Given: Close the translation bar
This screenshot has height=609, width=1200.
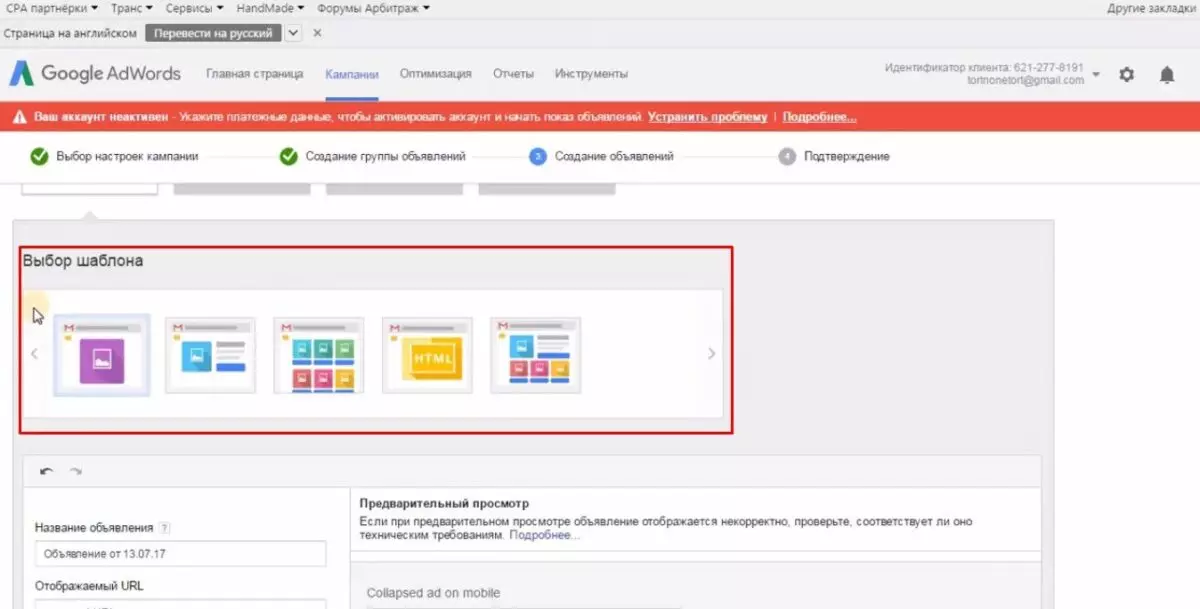Looking at the screenshot, I should (x=317, y=33).
